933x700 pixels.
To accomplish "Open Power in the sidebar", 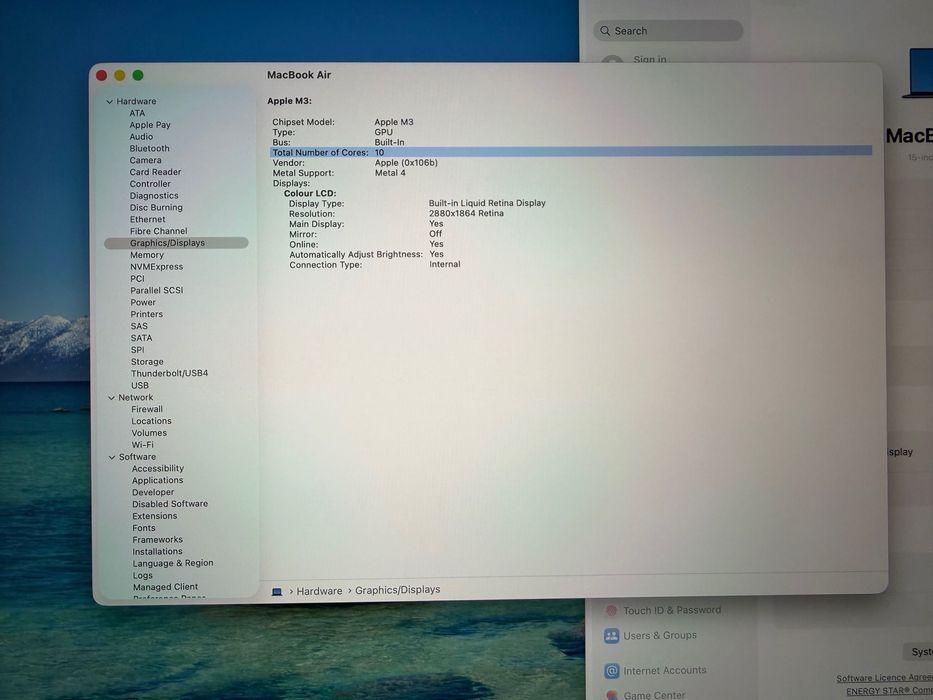I will pos(143,302).
